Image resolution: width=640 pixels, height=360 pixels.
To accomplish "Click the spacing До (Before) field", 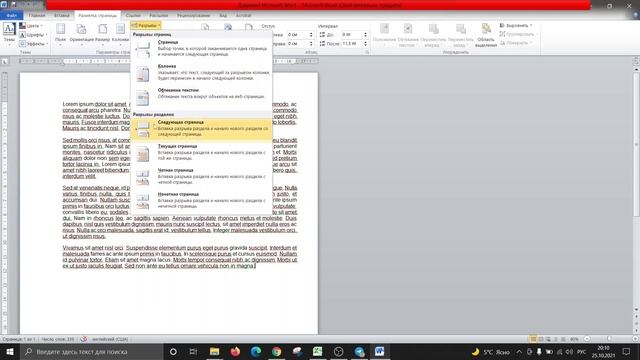I will click(352, 35).
